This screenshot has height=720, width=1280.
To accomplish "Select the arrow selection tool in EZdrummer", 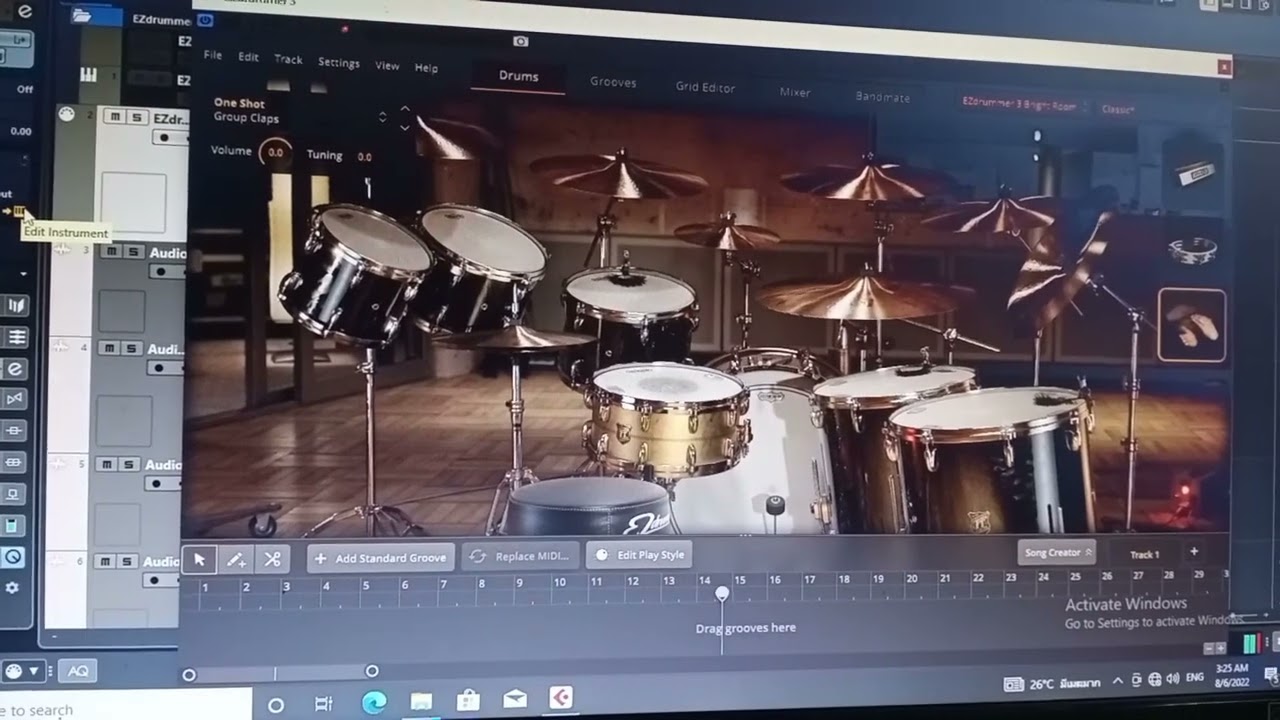I will [x=199, y=559].
